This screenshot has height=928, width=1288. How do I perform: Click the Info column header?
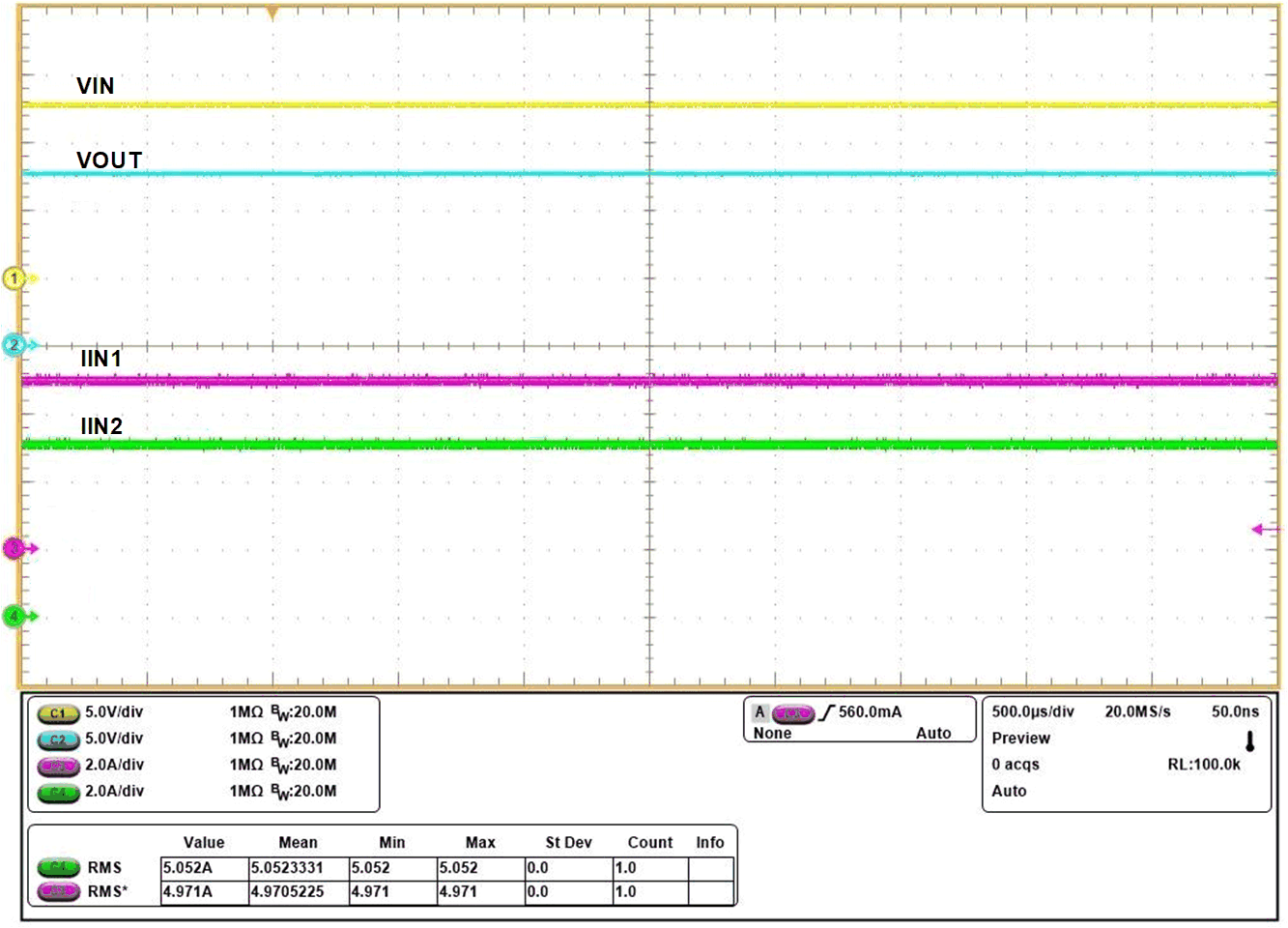(x=710, y=843)
